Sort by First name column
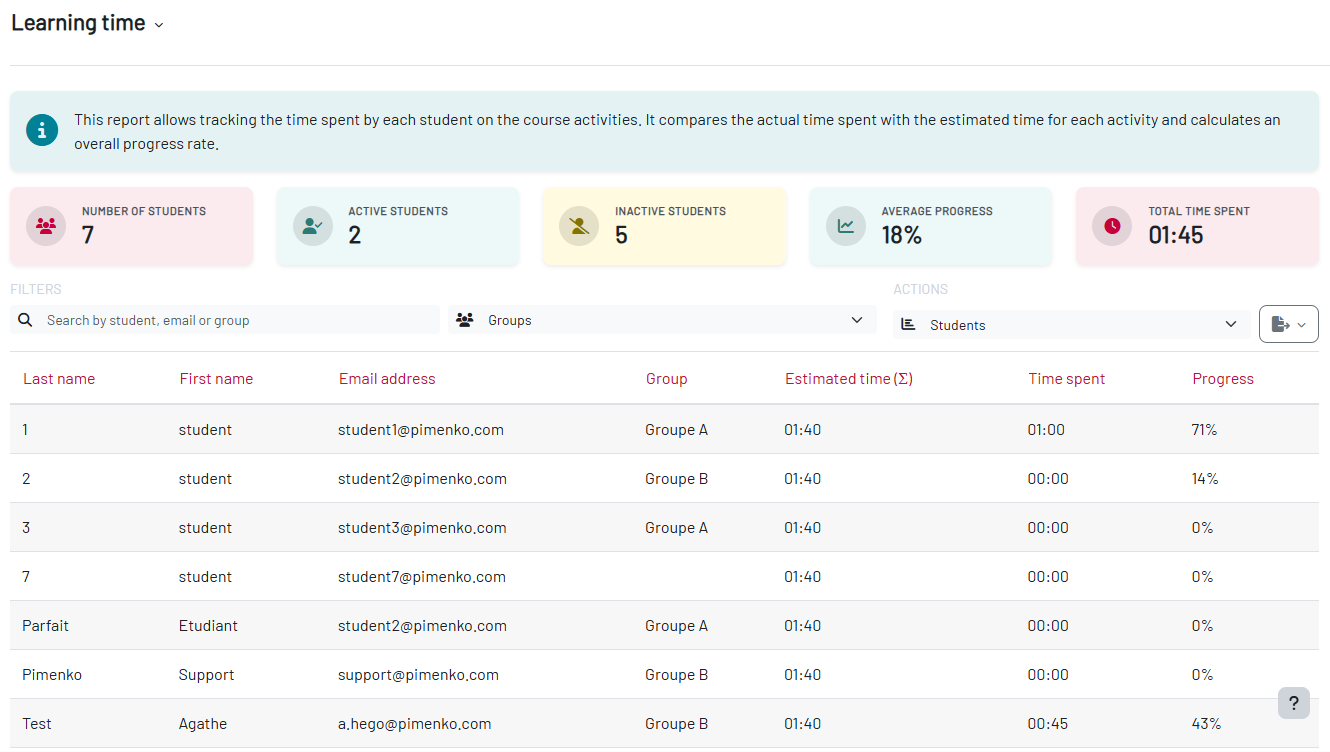Image resolution: width=1330 pixels, height=752 pixels. pos(216,379)
